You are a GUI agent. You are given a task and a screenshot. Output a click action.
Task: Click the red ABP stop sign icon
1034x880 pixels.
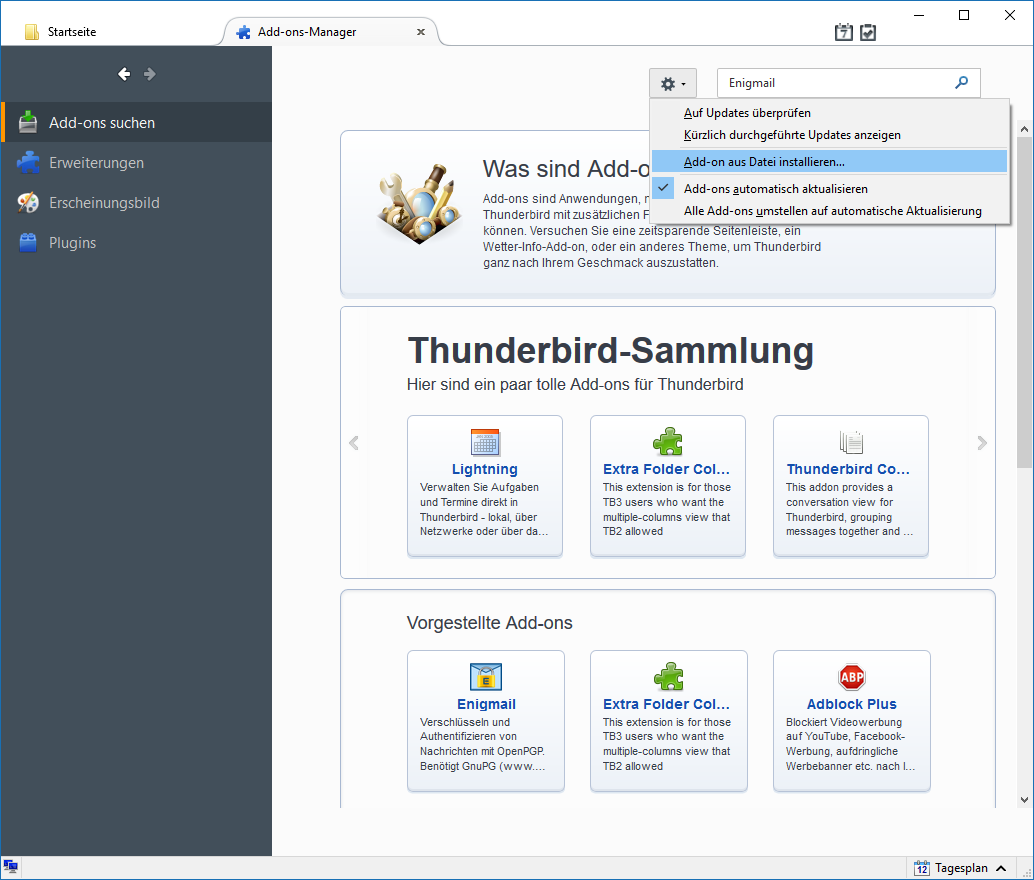[852, 677]
